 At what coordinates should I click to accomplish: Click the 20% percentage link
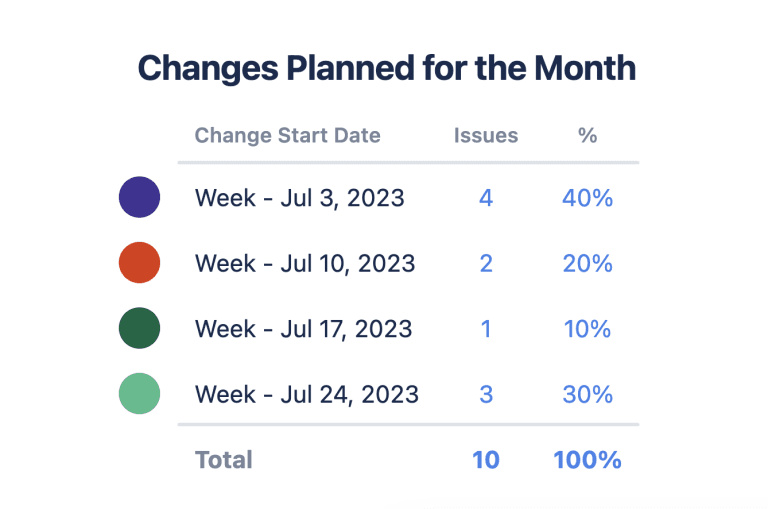[x=587, y=264]
